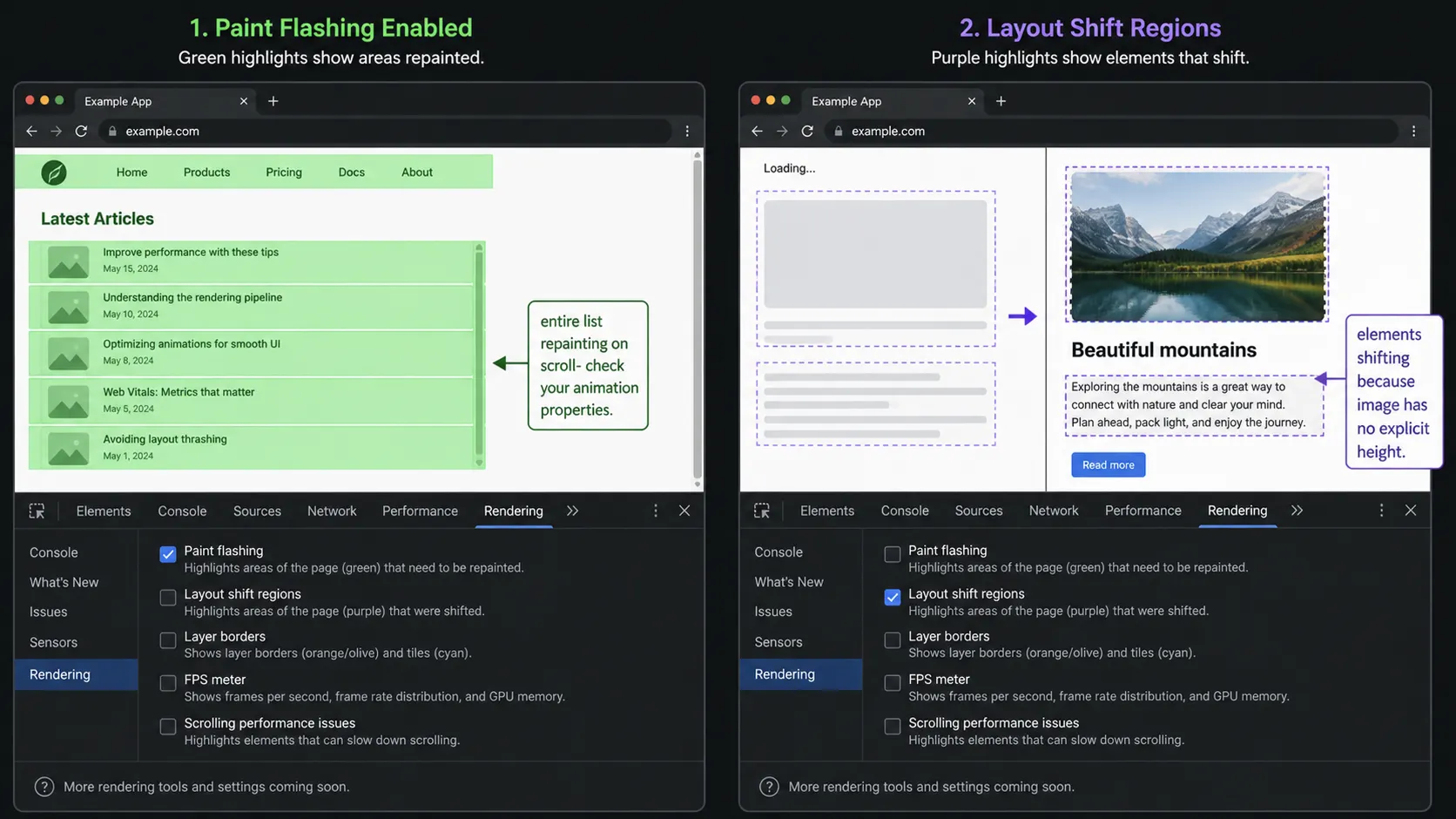Click Home link in page navbar

click(131, 173)
